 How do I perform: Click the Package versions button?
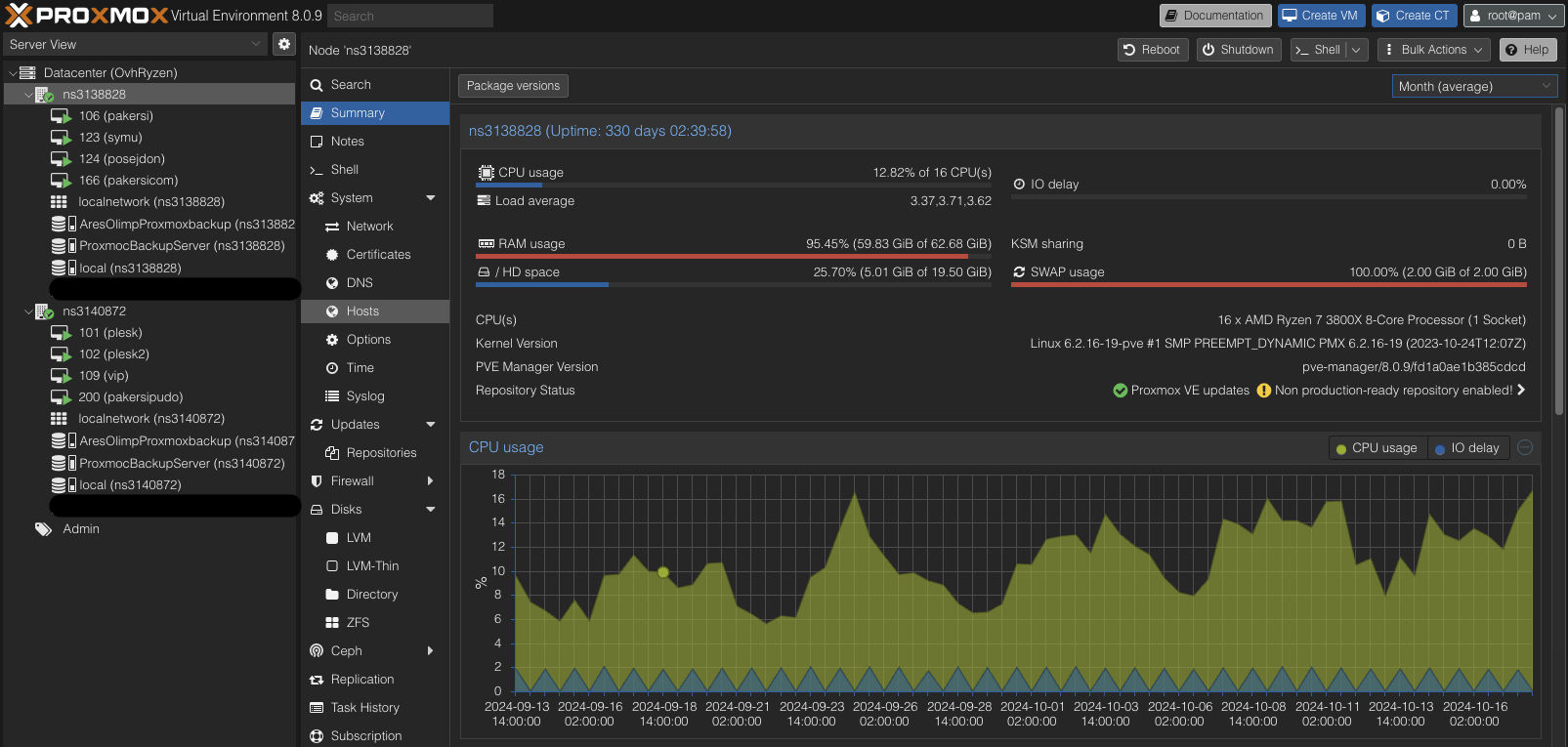tap(513, 86)
